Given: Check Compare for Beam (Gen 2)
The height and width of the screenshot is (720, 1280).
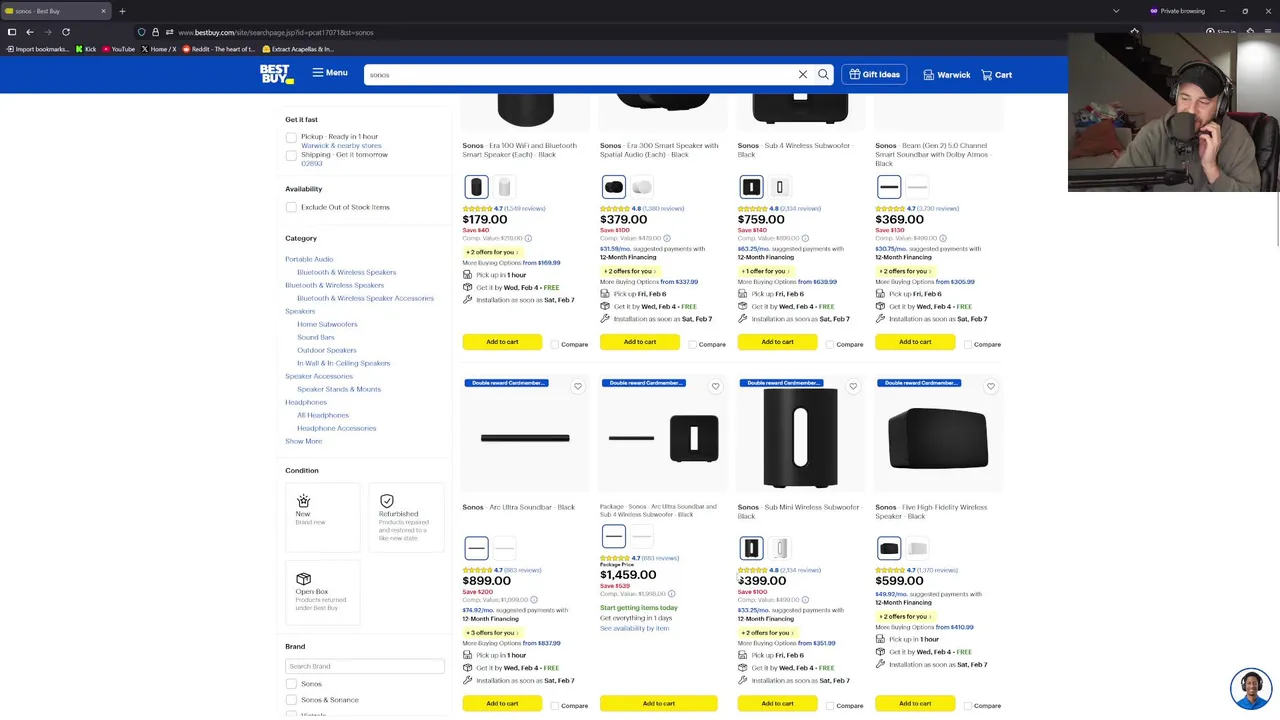Looking at the screenshot, I should coord(968,344).
